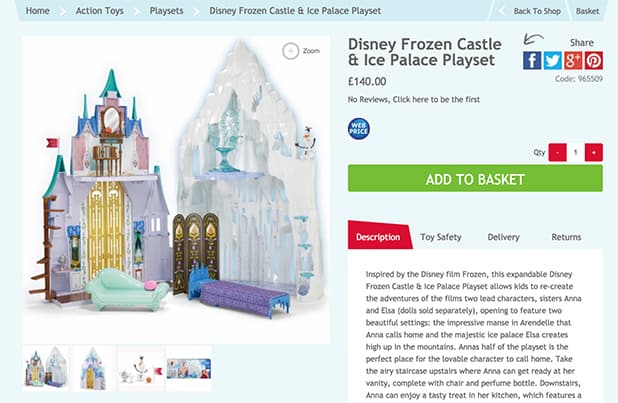This screenshot has height=403, width=618.
Task: Share the product via Google Plus icon
Action: click(573, 60)
